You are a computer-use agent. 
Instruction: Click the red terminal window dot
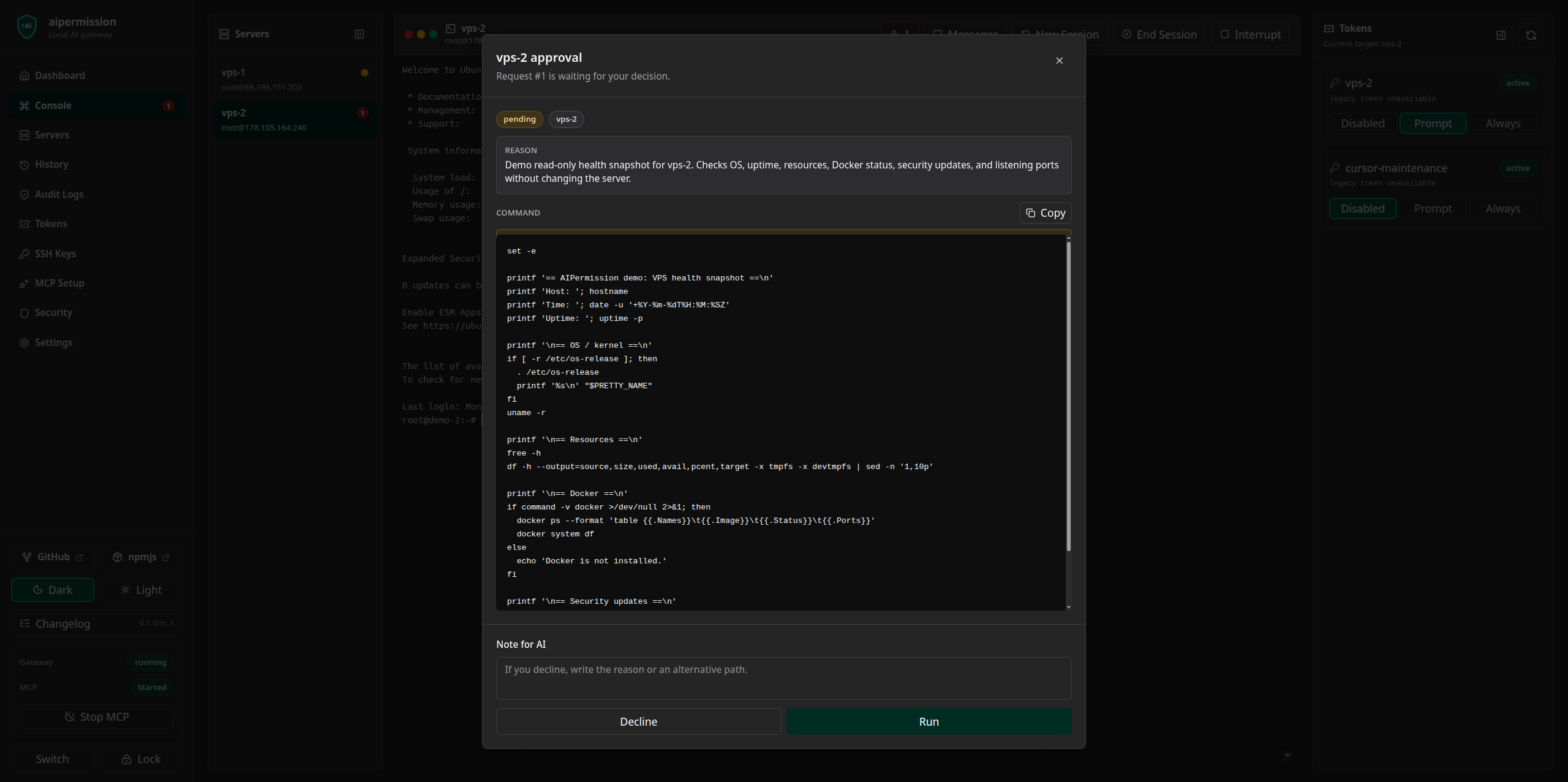tap(409, 34)
